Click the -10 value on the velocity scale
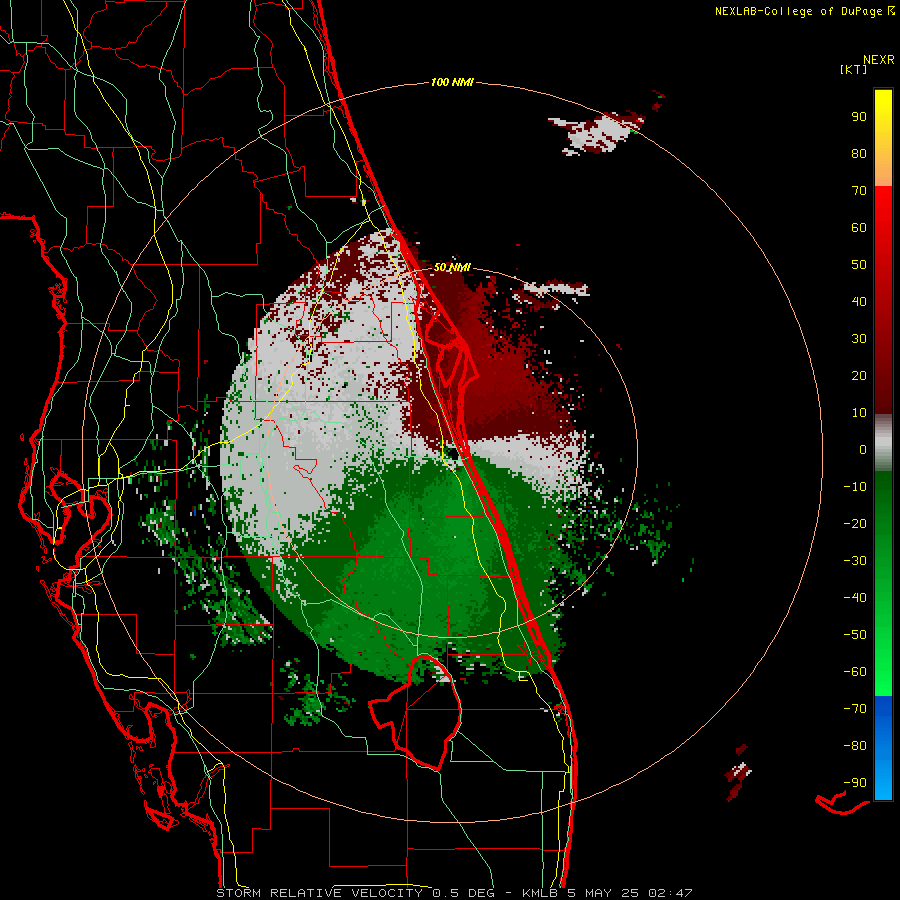Viewport: 900px width, 900px height. 855,487
